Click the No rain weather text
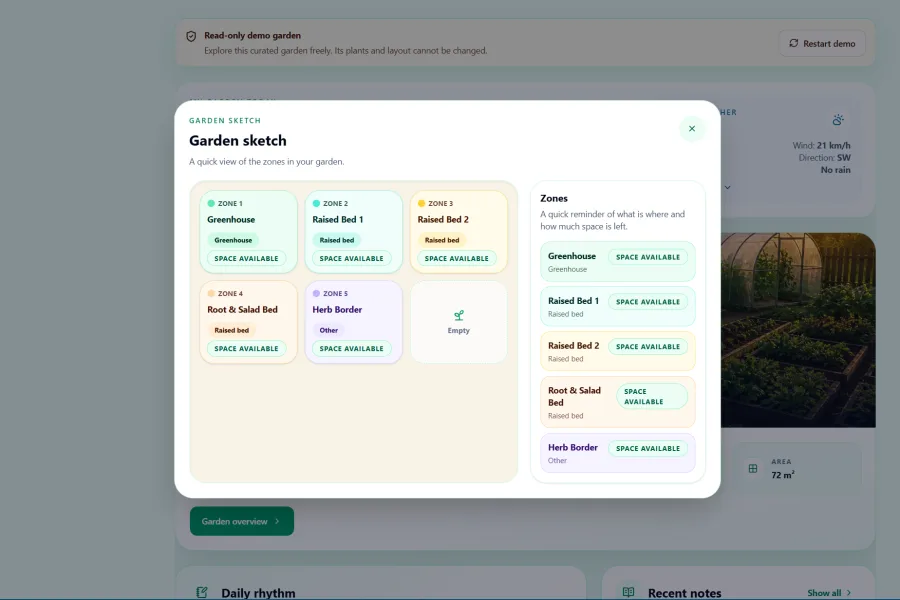Viewport: 900px width, 600px height. pos(836,170)
